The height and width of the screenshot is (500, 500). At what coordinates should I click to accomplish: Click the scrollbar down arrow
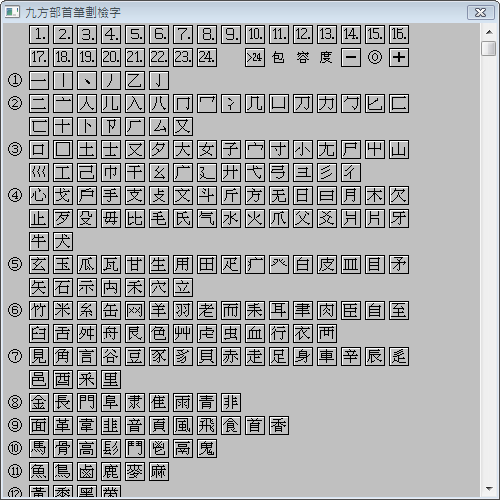(x=489, y=489)
